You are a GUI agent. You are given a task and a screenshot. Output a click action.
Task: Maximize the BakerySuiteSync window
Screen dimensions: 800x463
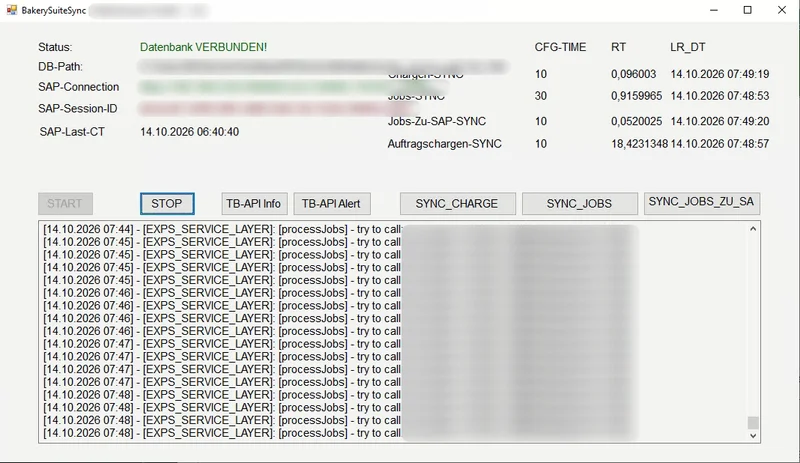(747, 10)
